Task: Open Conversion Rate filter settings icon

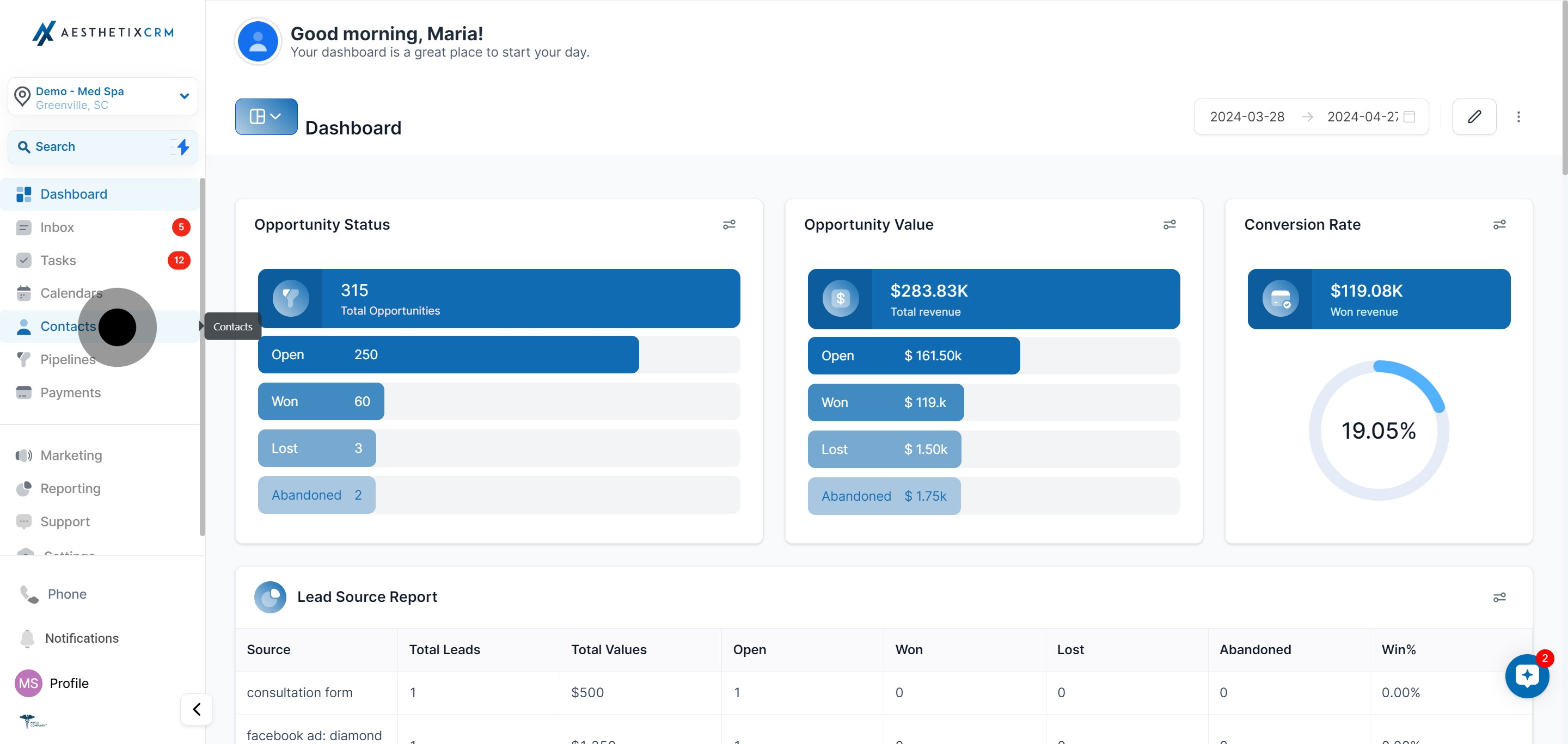Action: click(x=1499, y=224)
